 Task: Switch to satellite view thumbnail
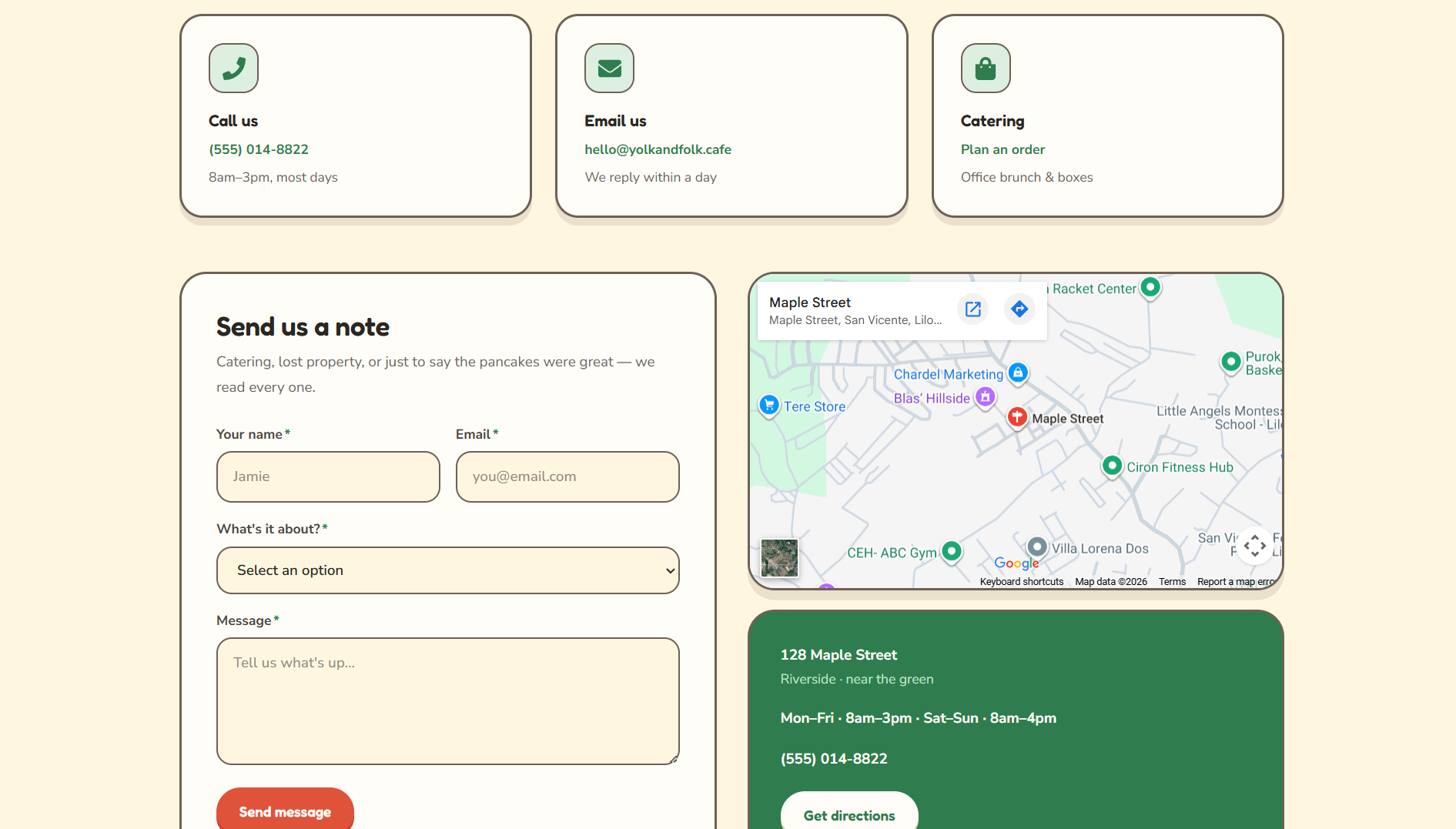click(779, 557)
